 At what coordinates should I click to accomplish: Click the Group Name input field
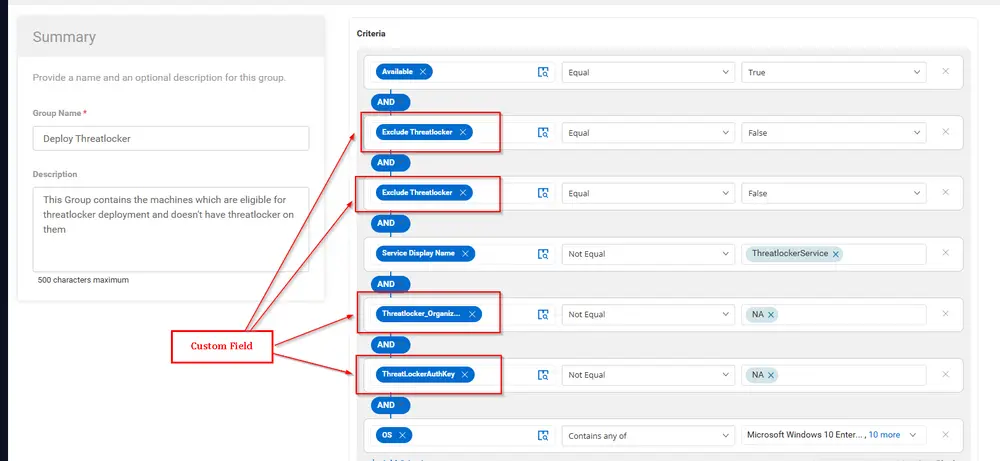click(x=171, y=138)
